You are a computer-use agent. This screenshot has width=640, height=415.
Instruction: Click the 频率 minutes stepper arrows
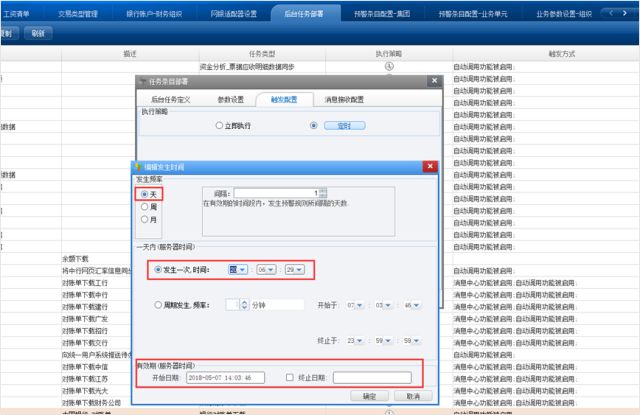[244, 305]
